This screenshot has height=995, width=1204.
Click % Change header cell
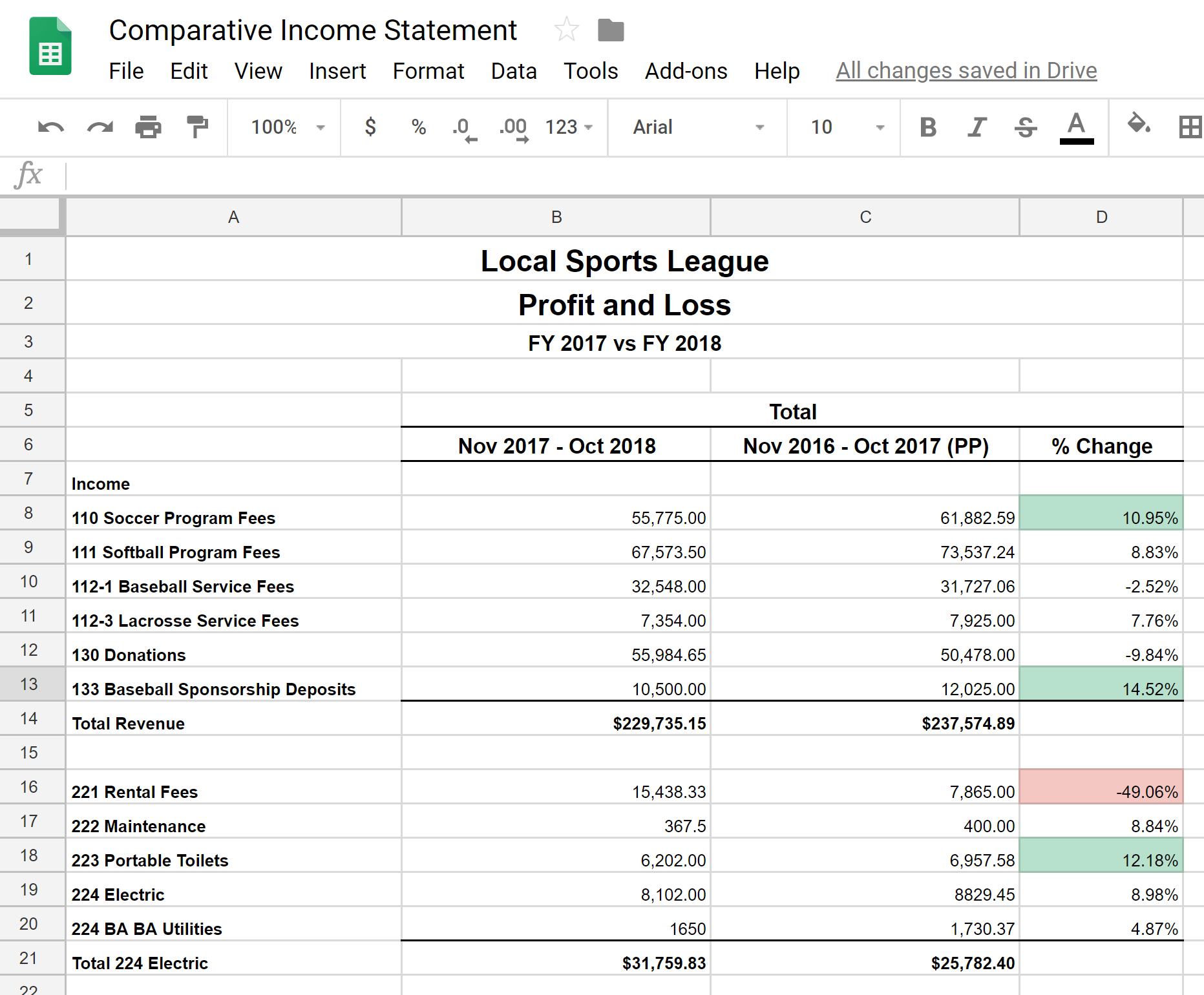click(1101, 445)
